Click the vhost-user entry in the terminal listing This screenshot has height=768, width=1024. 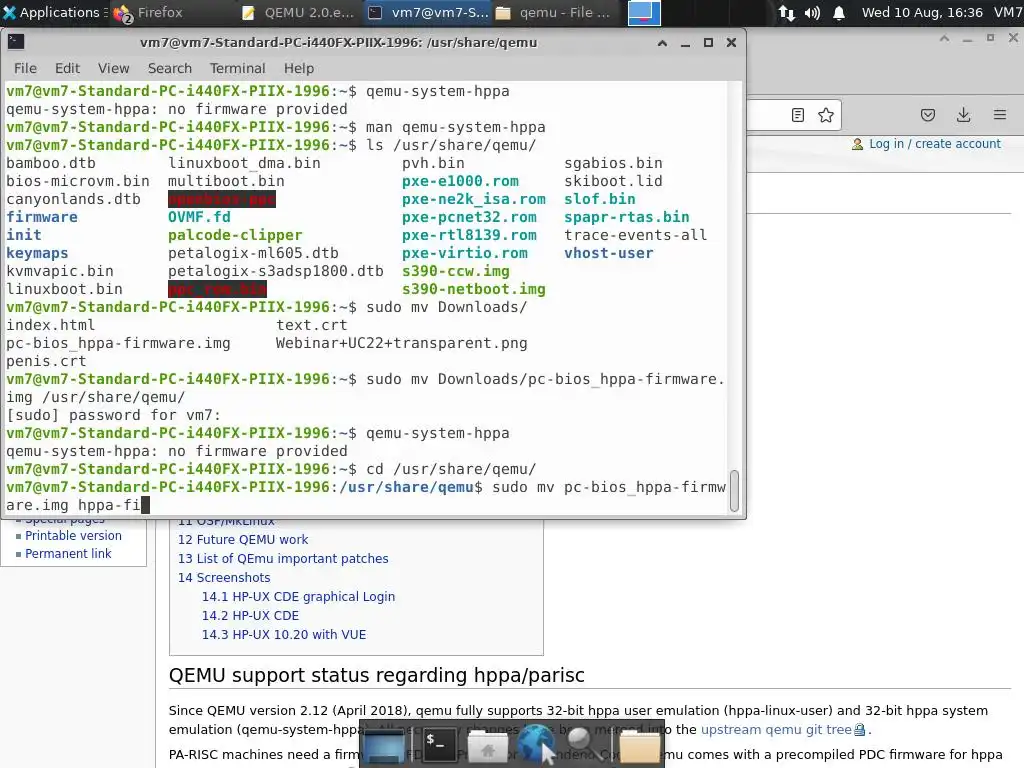coord(609,253)
